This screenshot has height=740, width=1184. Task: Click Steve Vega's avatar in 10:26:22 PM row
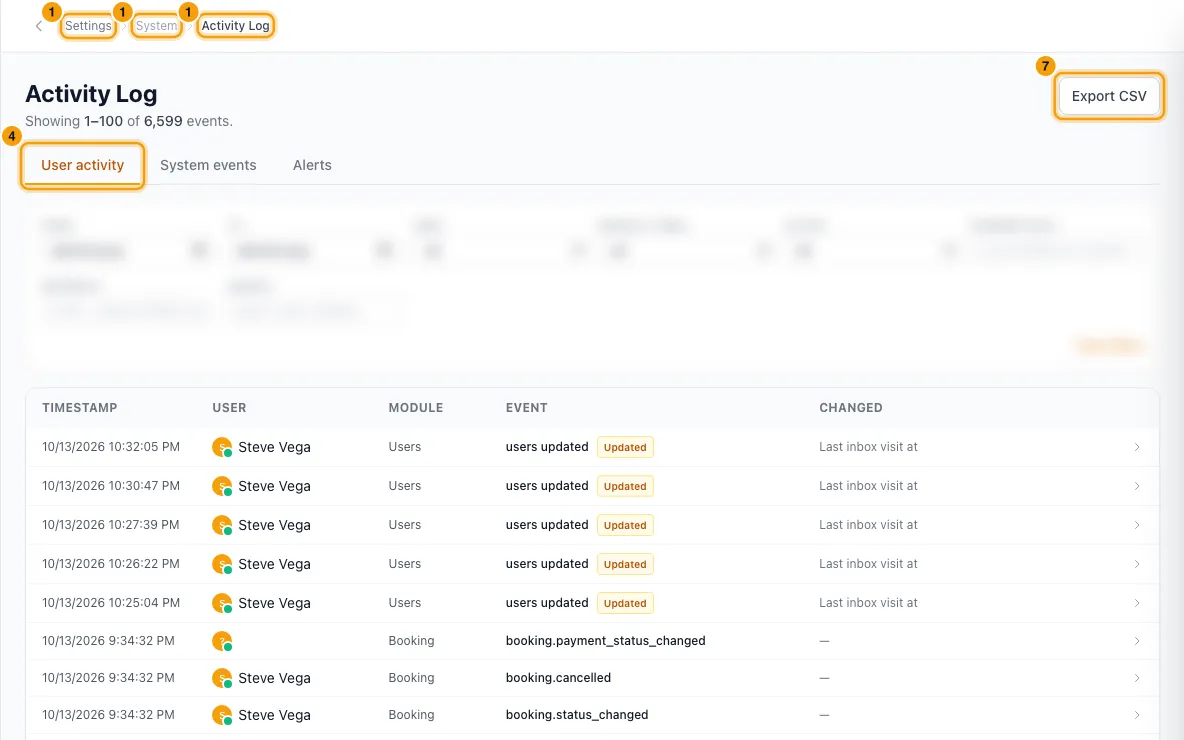[x=222, y=564]
